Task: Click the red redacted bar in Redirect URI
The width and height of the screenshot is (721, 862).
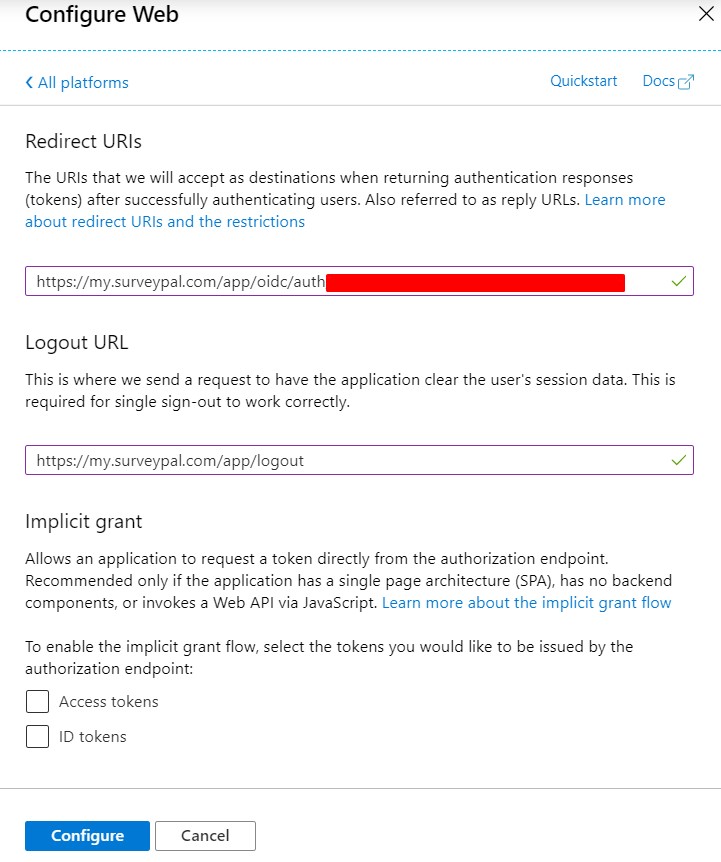Action: [475, 283]
